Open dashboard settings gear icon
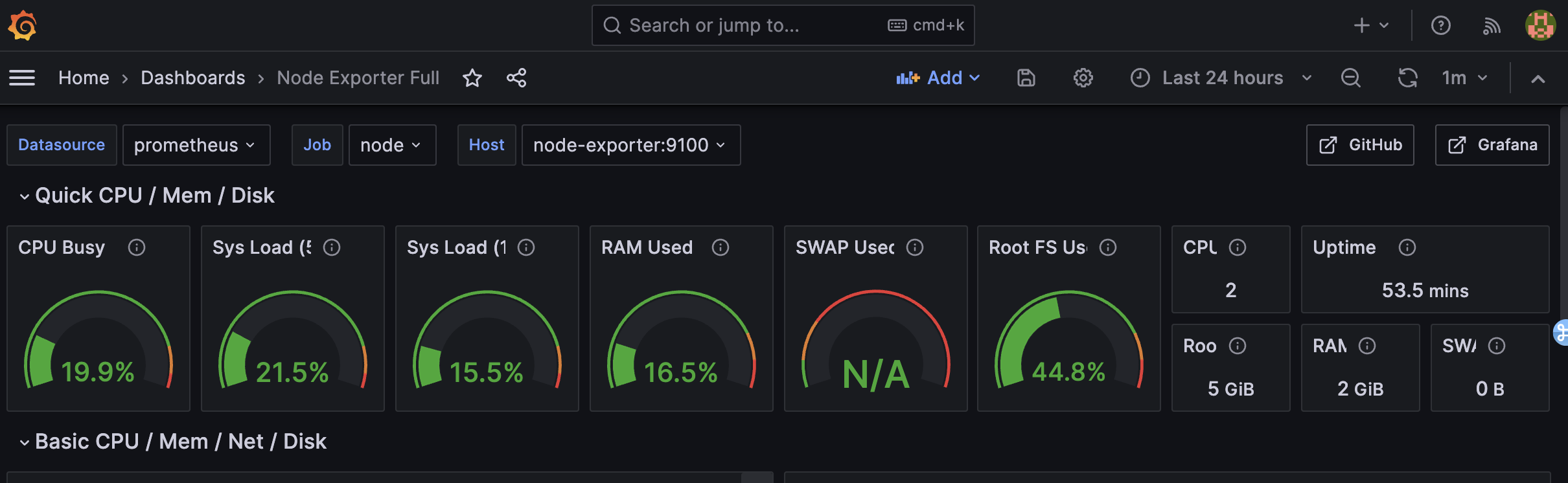 click(1083, 78)
